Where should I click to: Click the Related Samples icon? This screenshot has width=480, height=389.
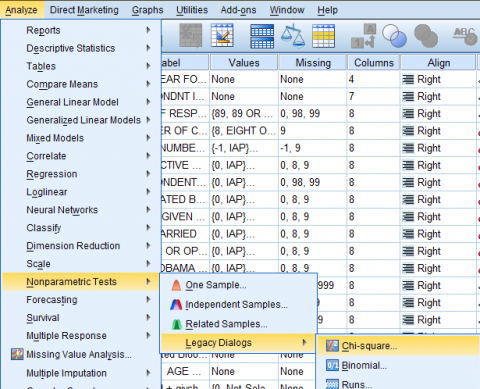coord(176,324)
